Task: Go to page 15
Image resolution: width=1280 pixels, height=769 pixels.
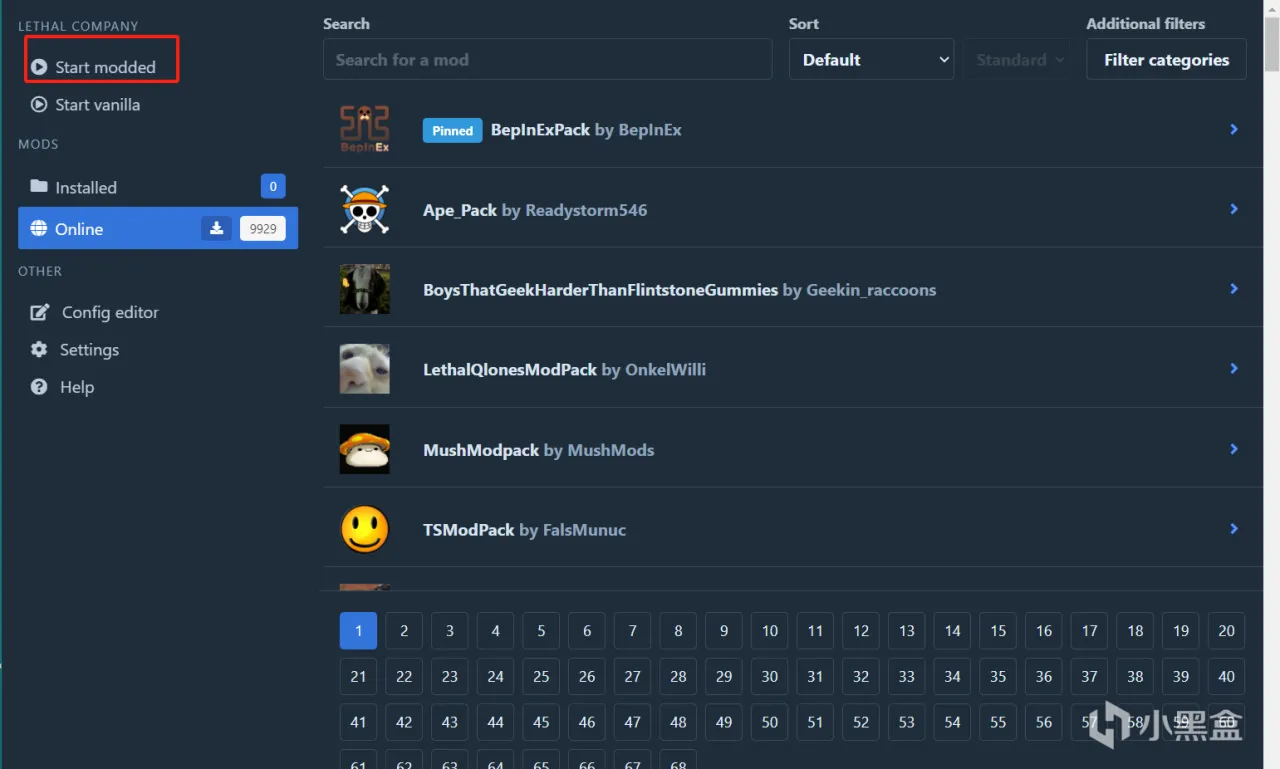Action: pos(998,631)
